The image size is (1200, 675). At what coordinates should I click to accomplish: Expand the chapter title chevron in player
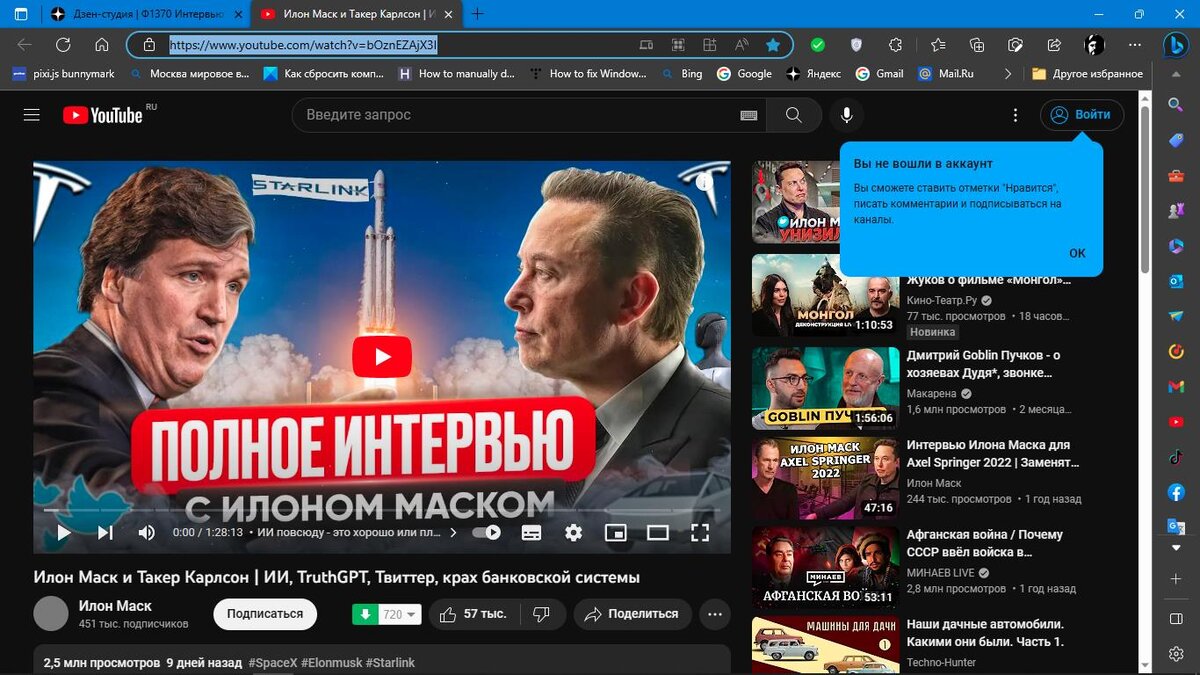(x=453, y=533)
